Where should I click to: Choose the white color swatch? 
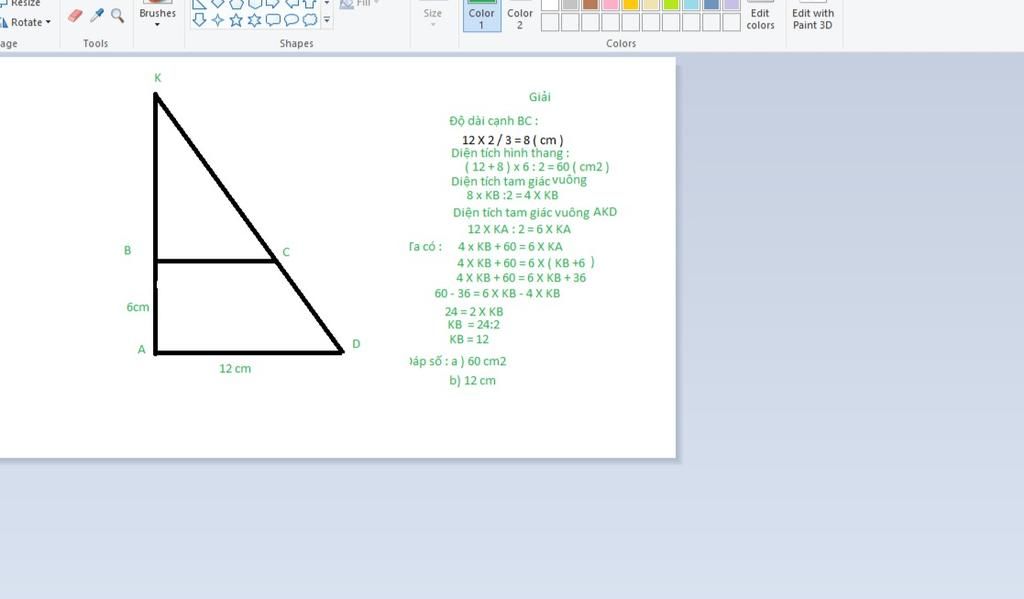pos(550,4)
